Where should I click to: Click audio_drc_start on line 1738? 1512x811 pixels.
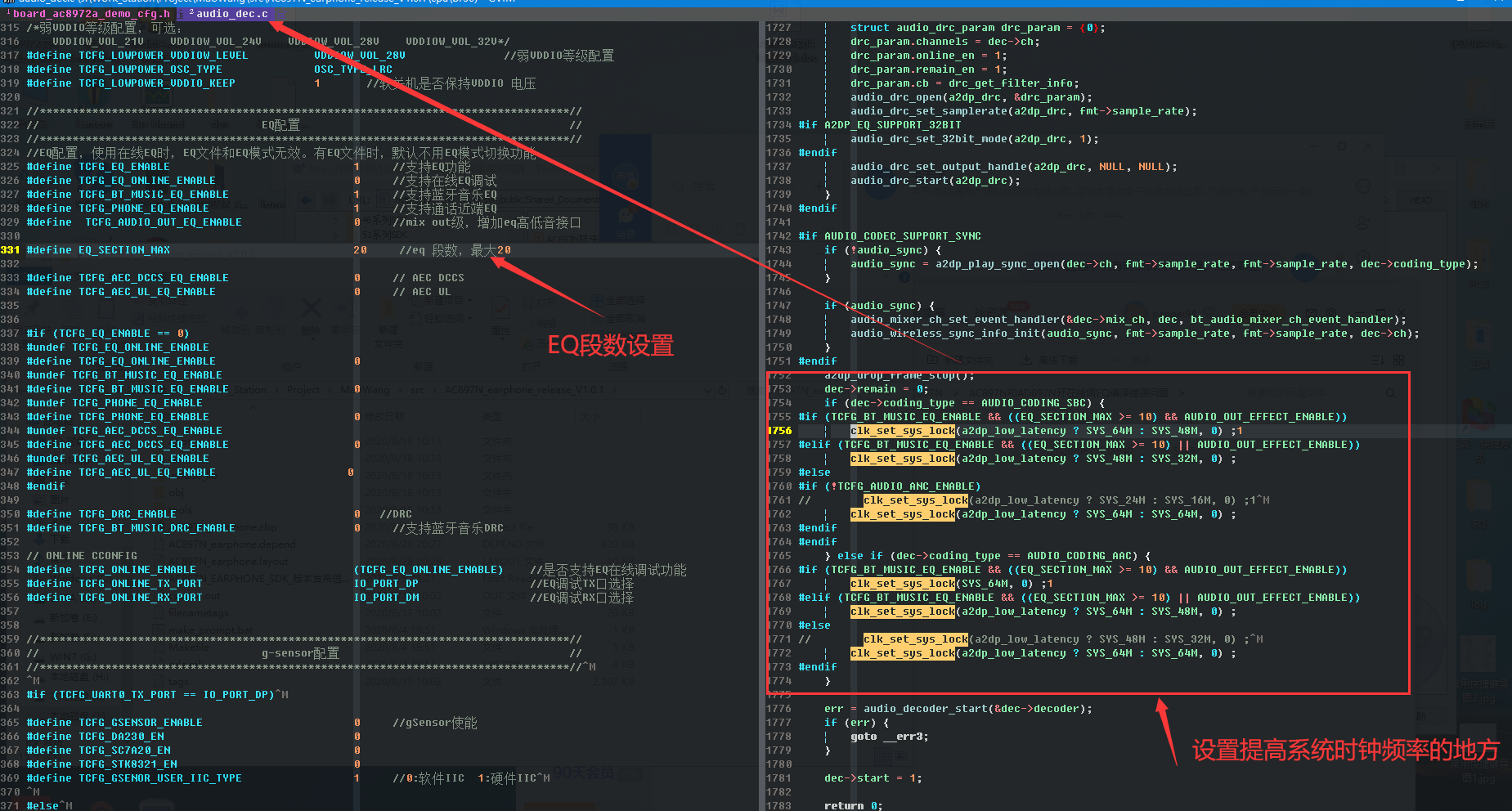coord(900,181)
